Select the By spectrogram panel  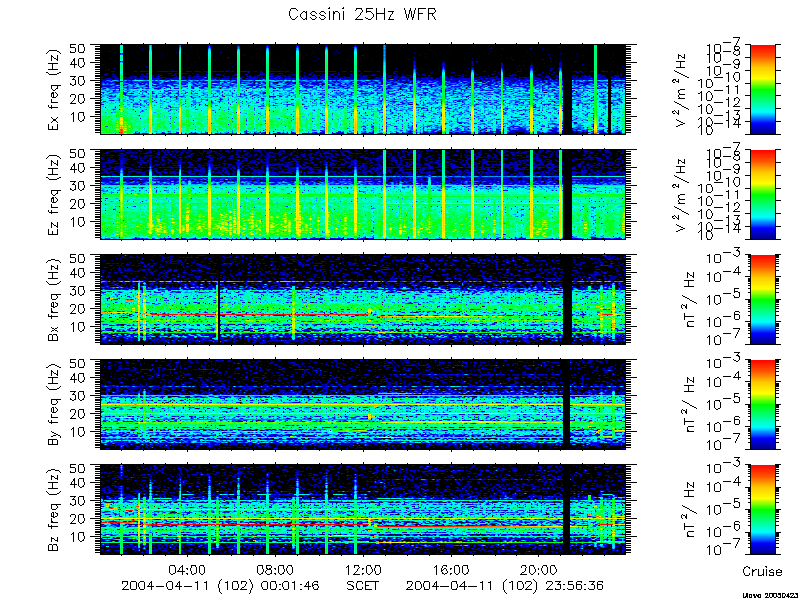362,404
